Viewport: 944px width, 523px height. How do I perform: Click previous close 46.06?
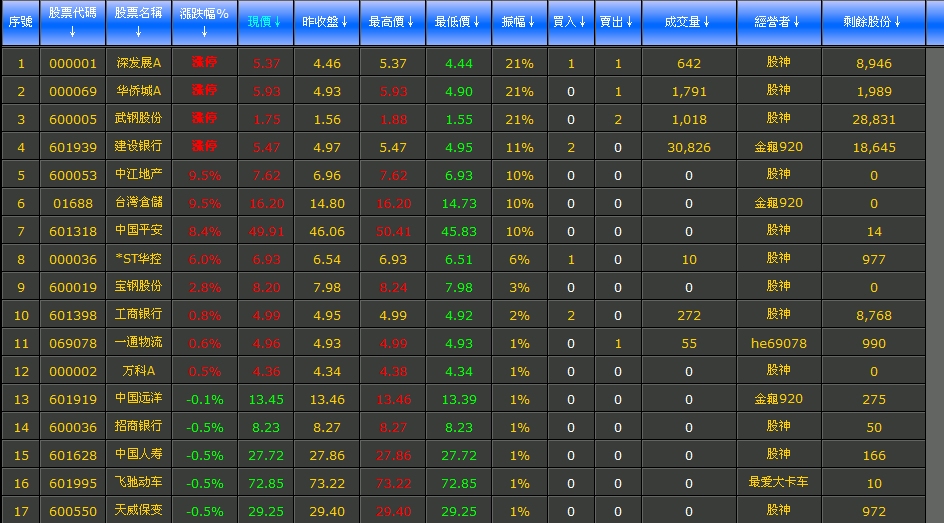coord(327,231)
